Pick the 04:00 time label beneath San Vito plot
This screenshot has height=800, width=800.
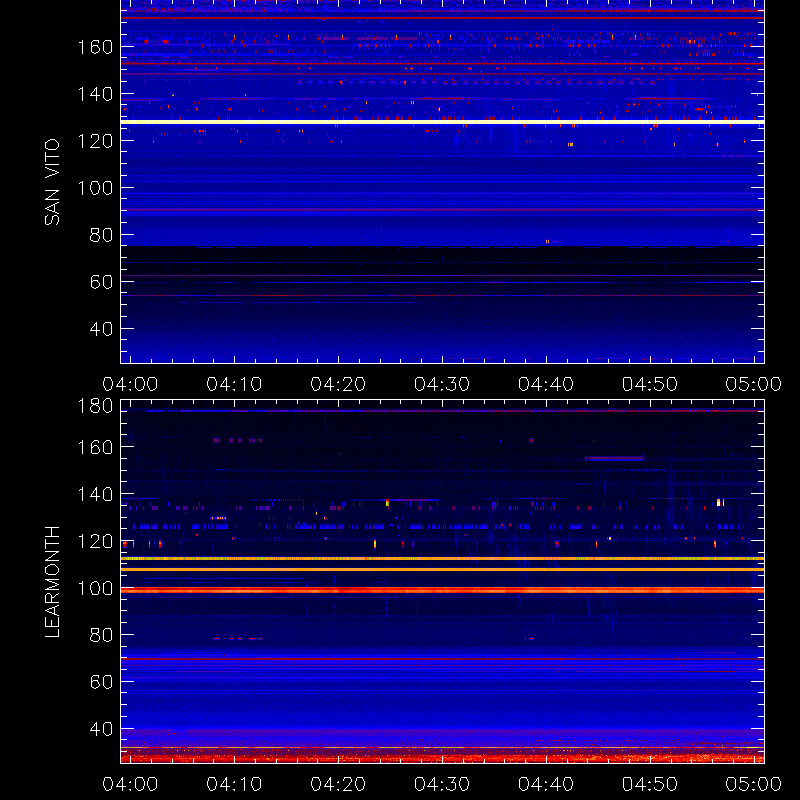point(130,384)
